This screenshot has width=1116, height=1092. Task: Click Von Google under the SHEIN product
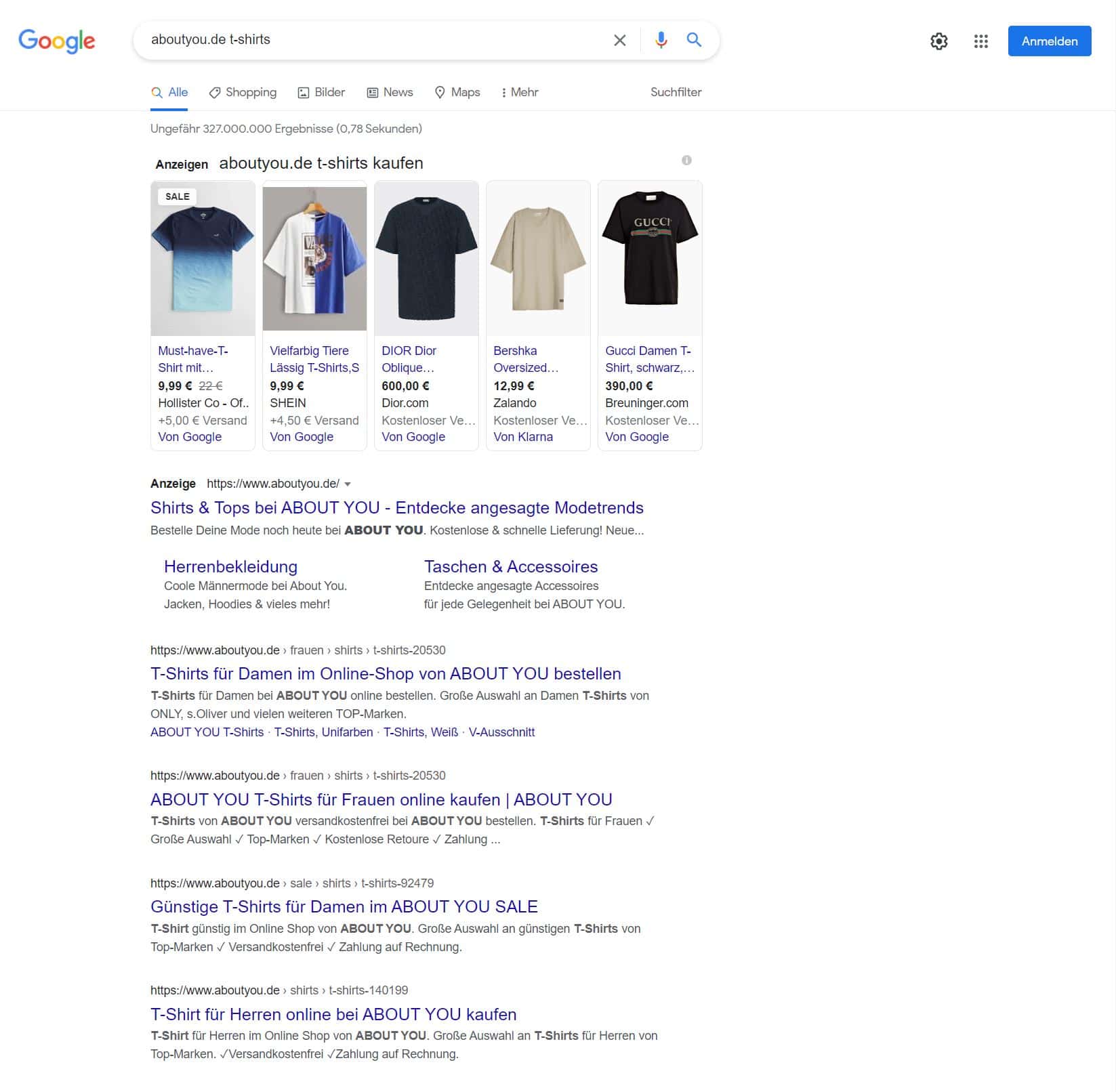point(302,438)
